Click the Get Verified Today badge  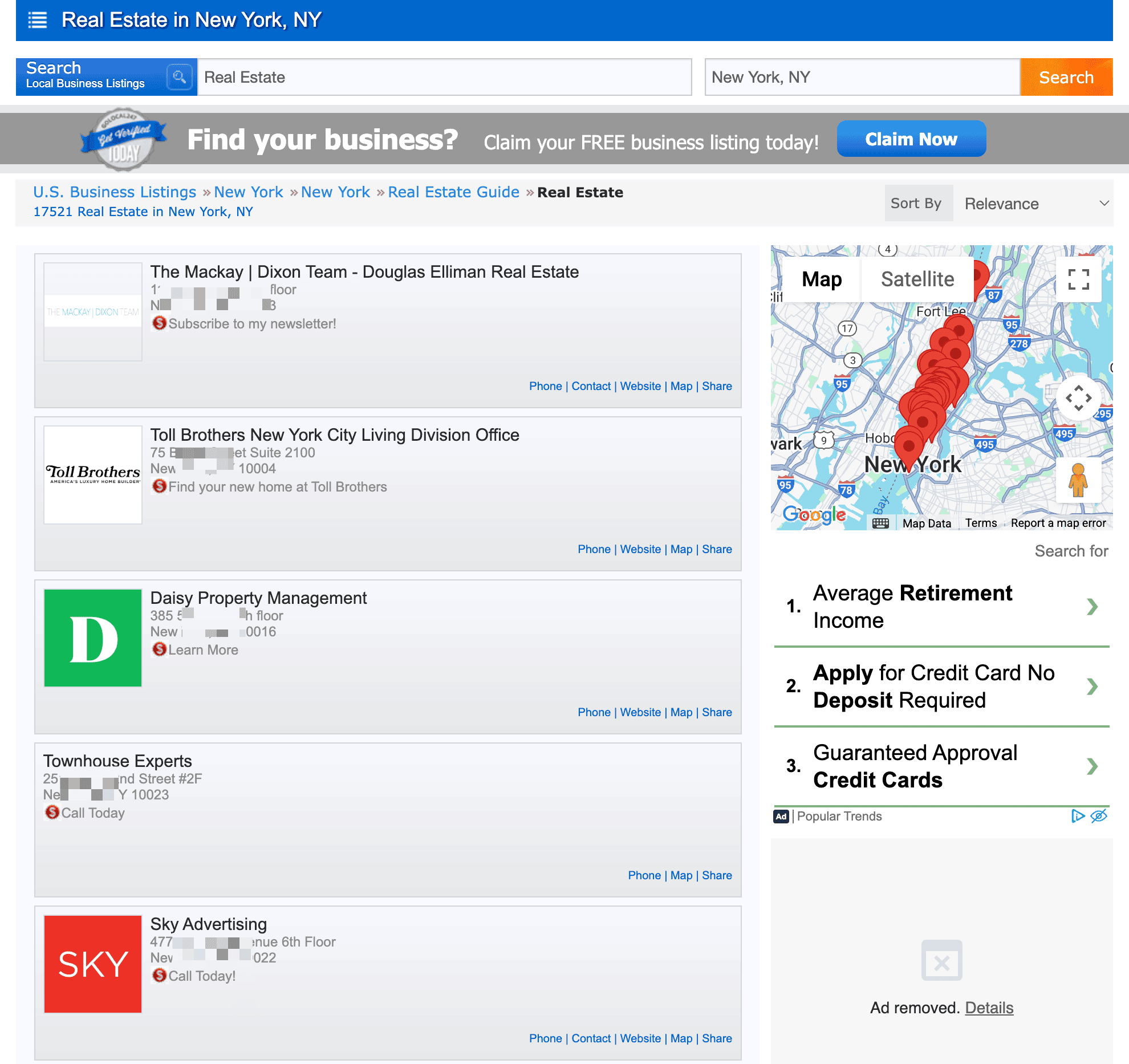pyautogui.click(x=124, y=140)
